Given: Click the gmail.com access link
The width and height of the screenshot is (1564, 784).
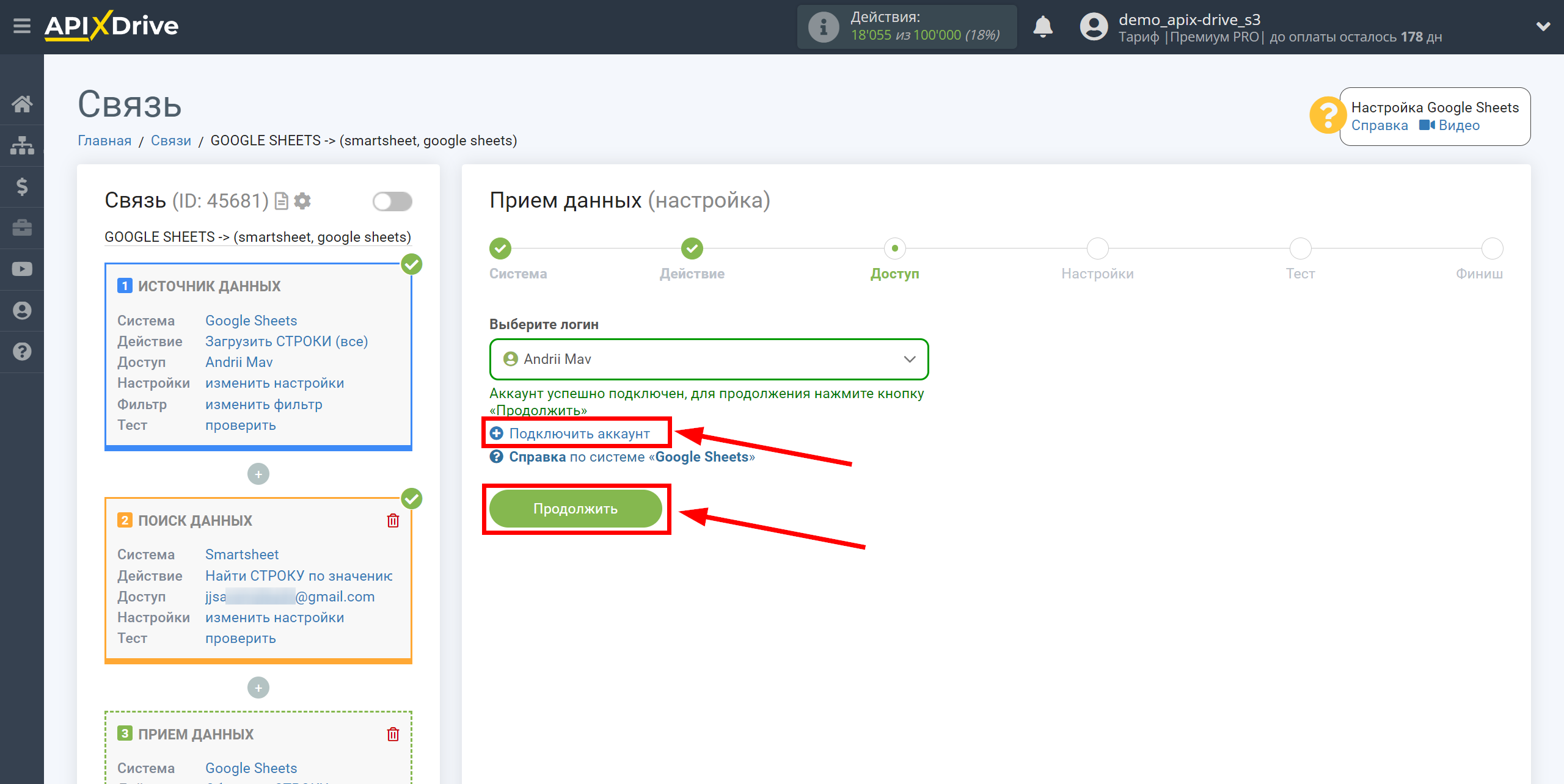Looking at the screenshot, I should [290, 597].
